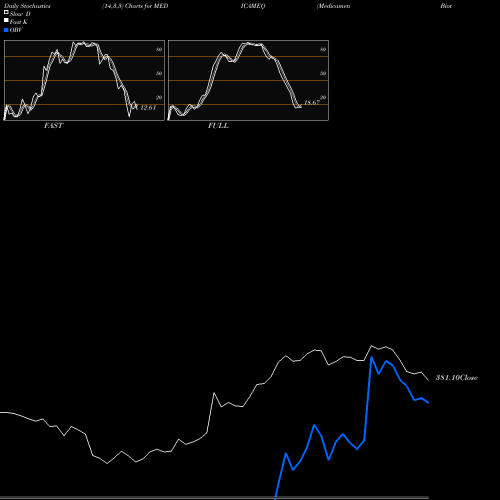The width and height of the screenshot is (500, 500).
Task: Click the 50 level label in FULL chart
Action: pos(323,73)
